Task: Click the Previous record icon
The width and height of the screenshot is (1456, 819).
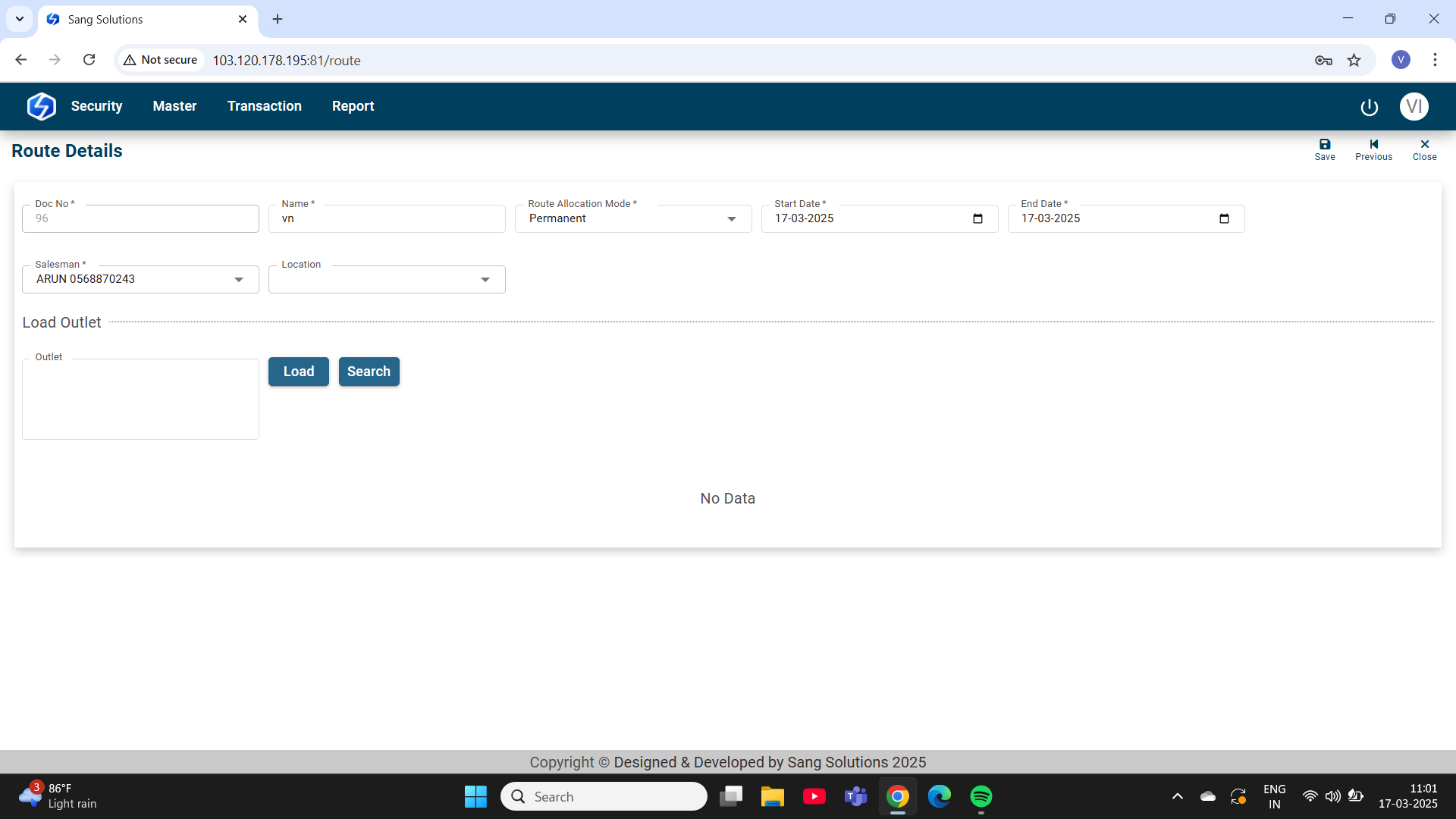Action: point(1373,149)
